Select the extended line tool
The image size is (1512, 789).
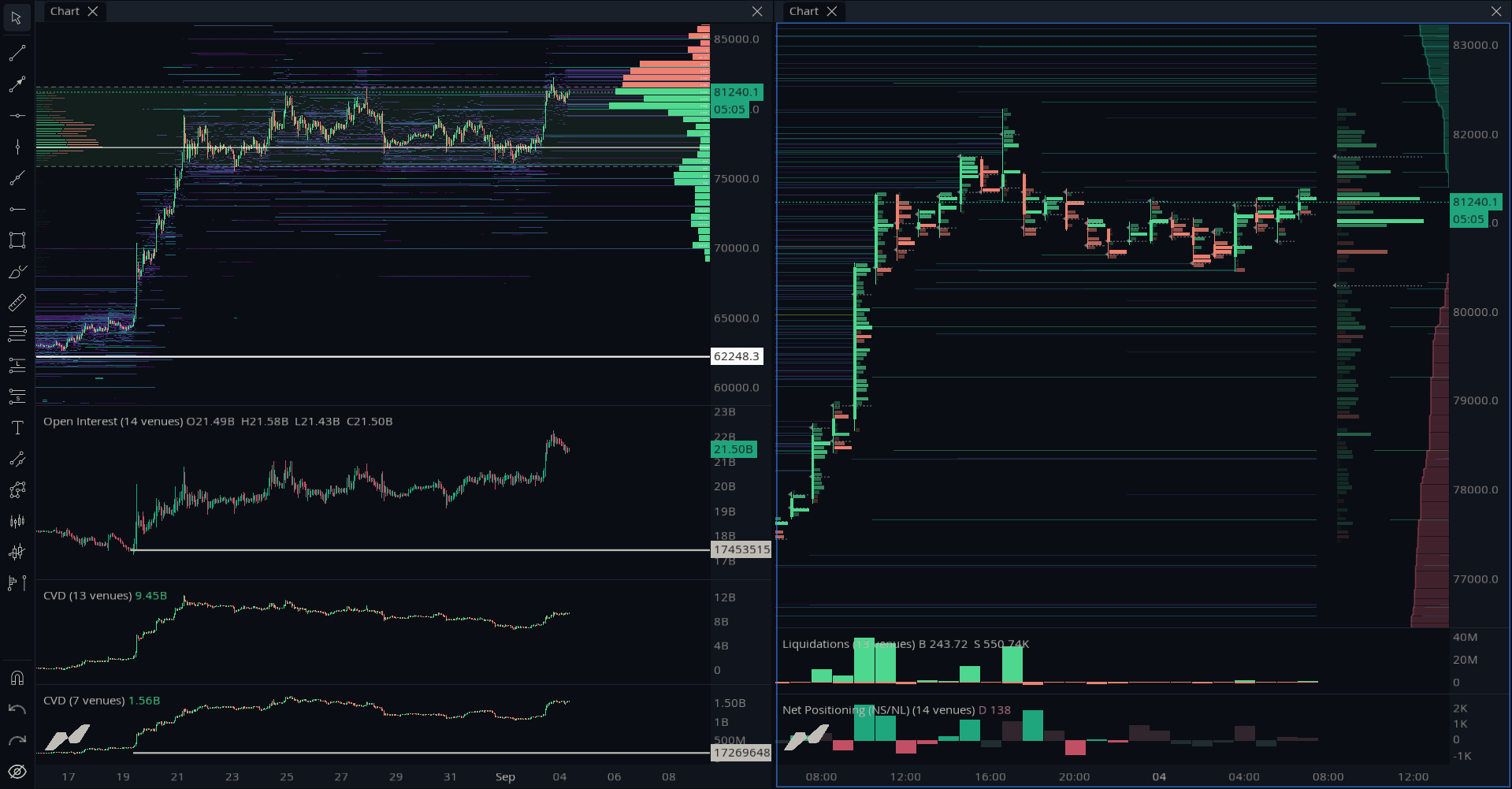17,178
